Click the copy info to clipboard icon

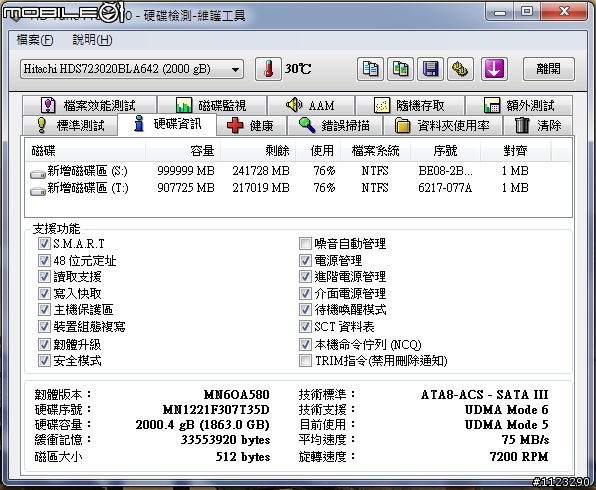pos(370,69)
